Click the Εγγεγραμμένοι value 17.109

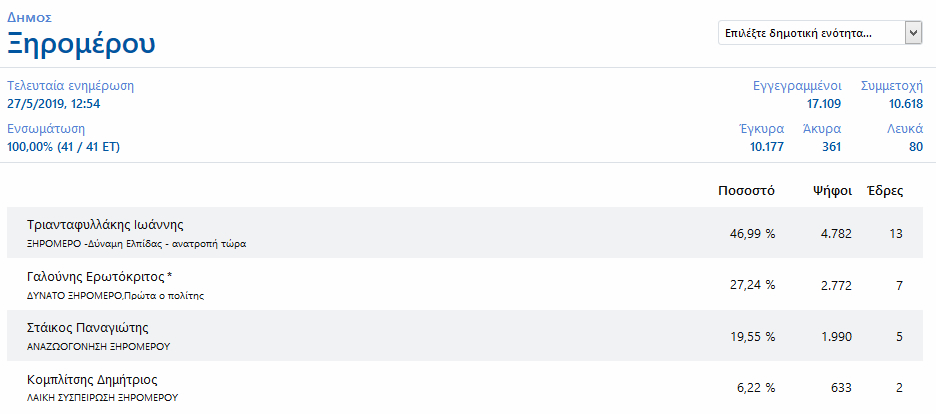click(824, 104)
